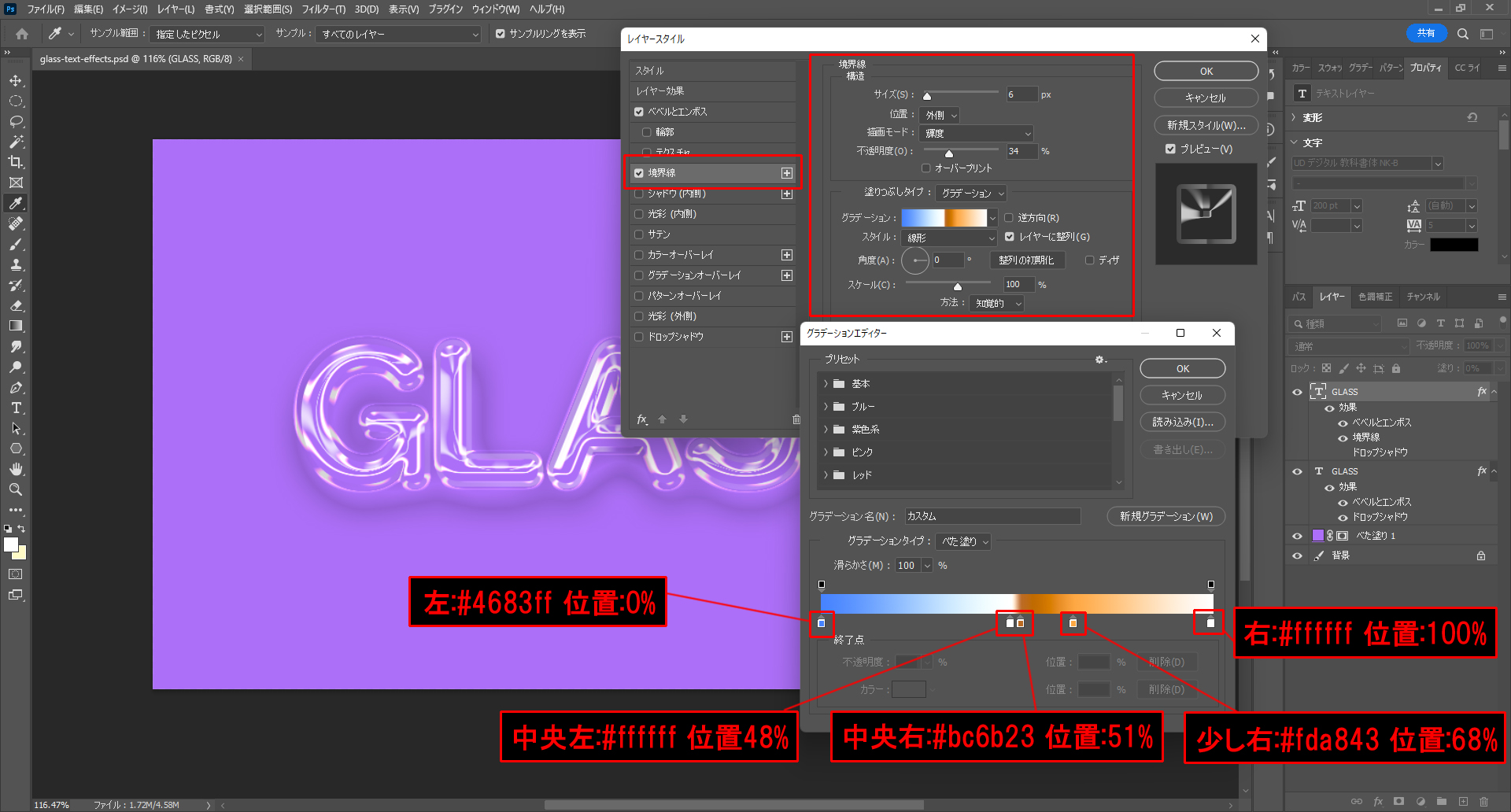
Task: Click the gradient preview swatch in 境界線 settings
Action: pyautogui.click(x=944, y=218)
